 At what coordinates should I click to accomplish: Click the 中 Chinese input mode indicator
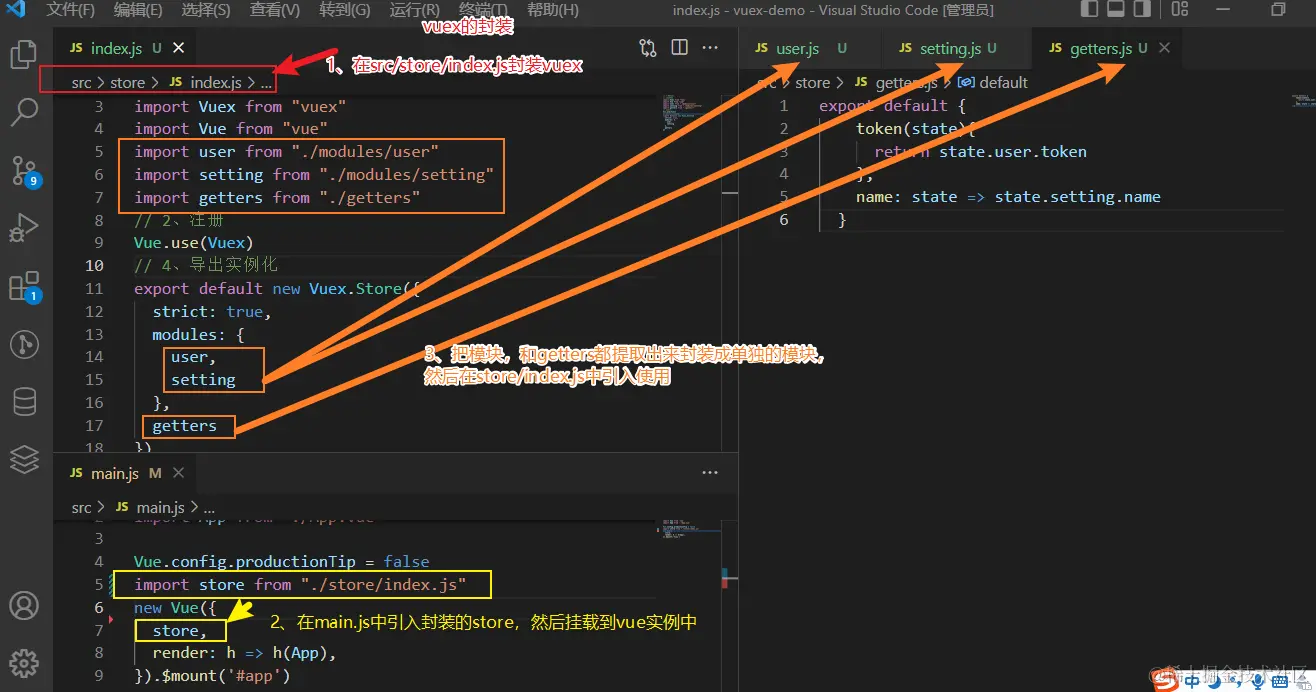point(1192,682)
